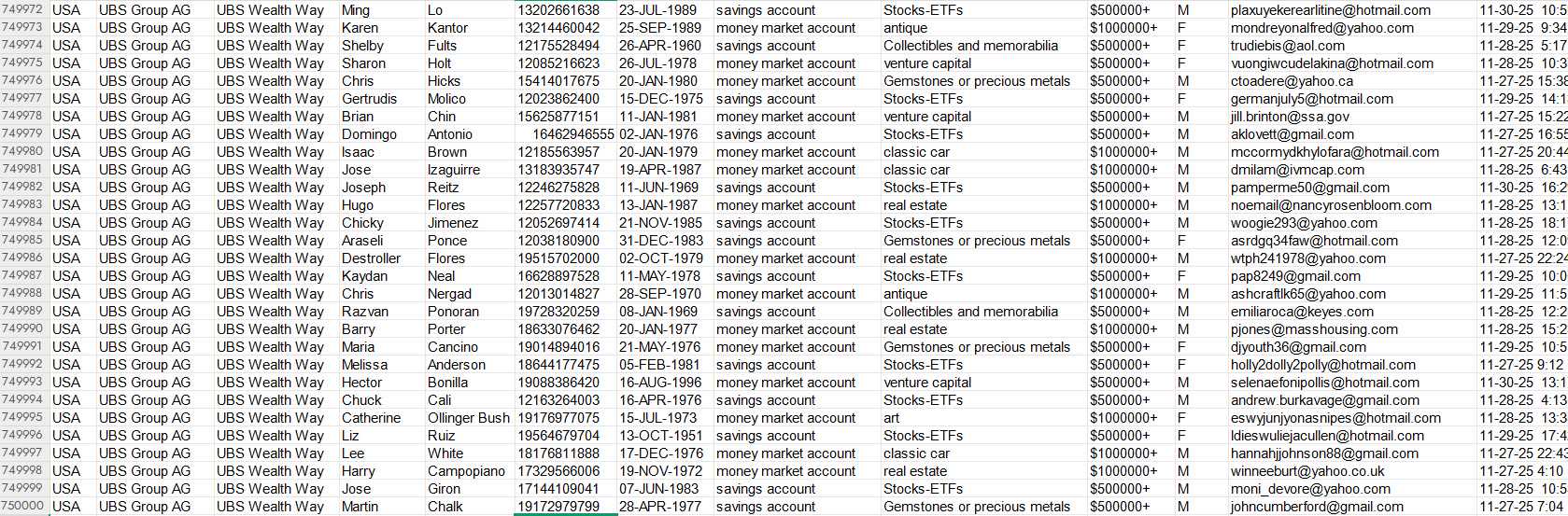Select row header 750000

23,507
